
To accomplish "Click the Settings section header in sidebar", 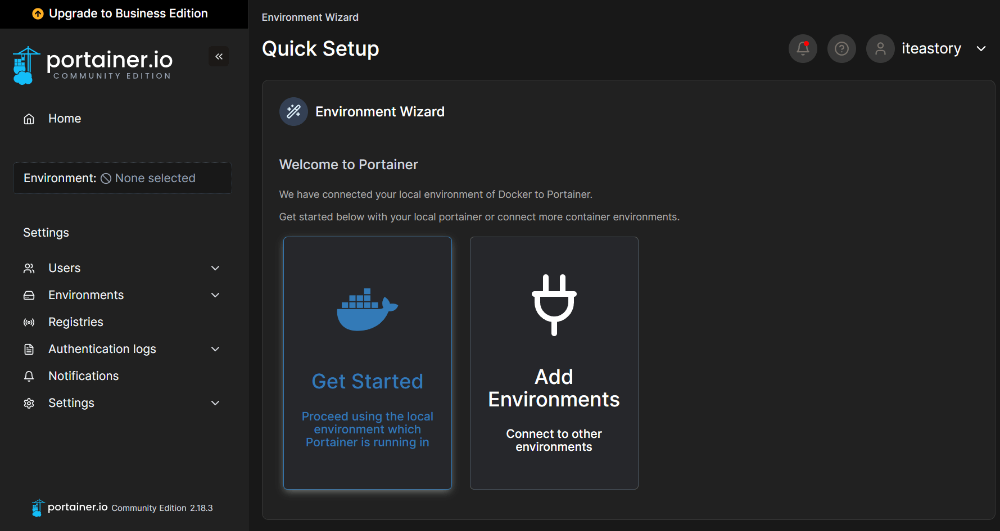I will 46,233.
